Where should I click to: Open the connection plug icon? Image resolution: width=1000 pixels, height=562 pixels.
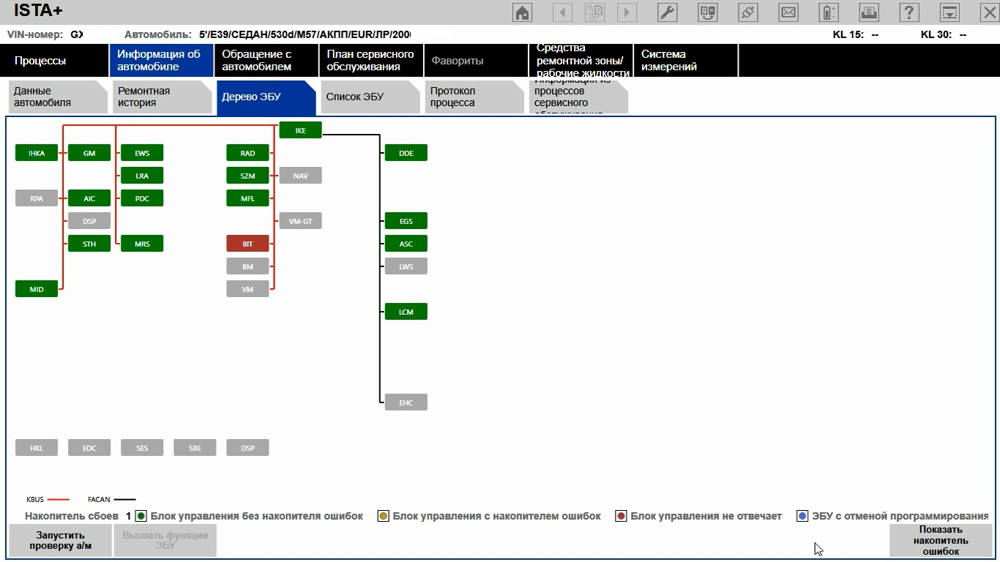(x=748, y=13)
